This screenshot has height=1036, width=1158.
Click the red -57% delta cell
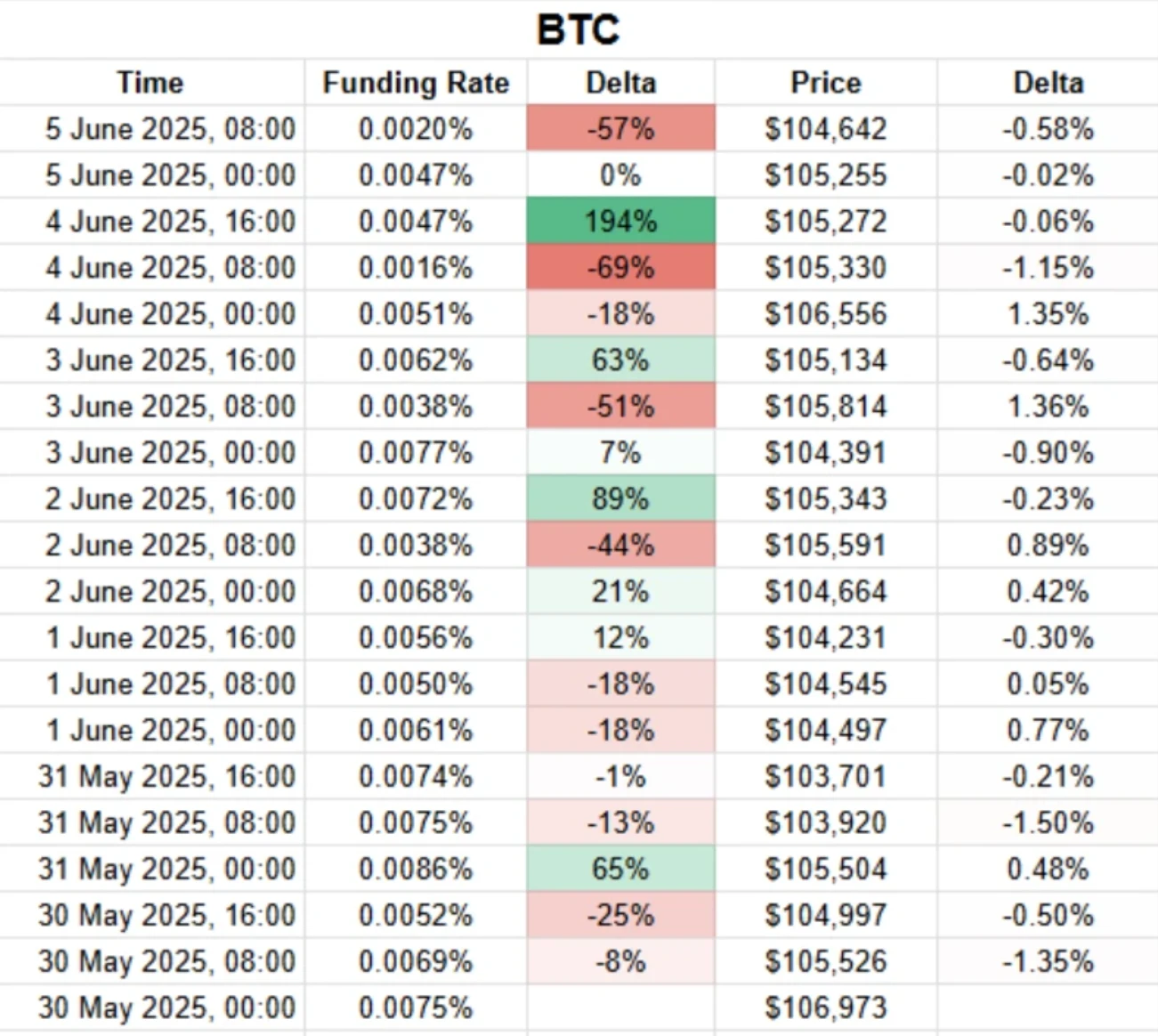click(x=620, y=129)
